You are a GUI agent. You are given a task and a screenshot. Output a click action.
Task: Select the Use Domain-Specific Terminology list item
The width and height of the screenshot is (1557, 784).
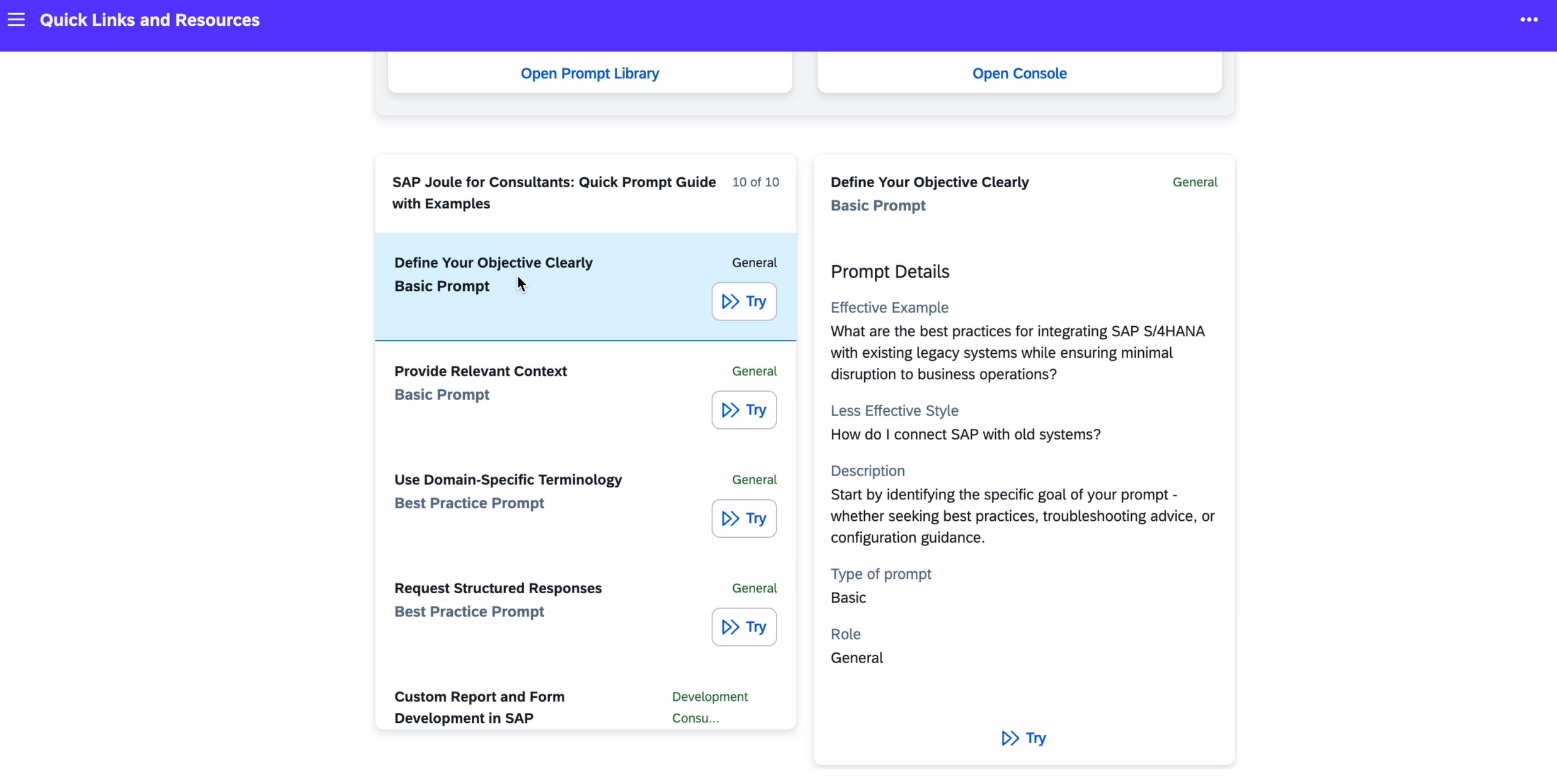tap(586, 504)
